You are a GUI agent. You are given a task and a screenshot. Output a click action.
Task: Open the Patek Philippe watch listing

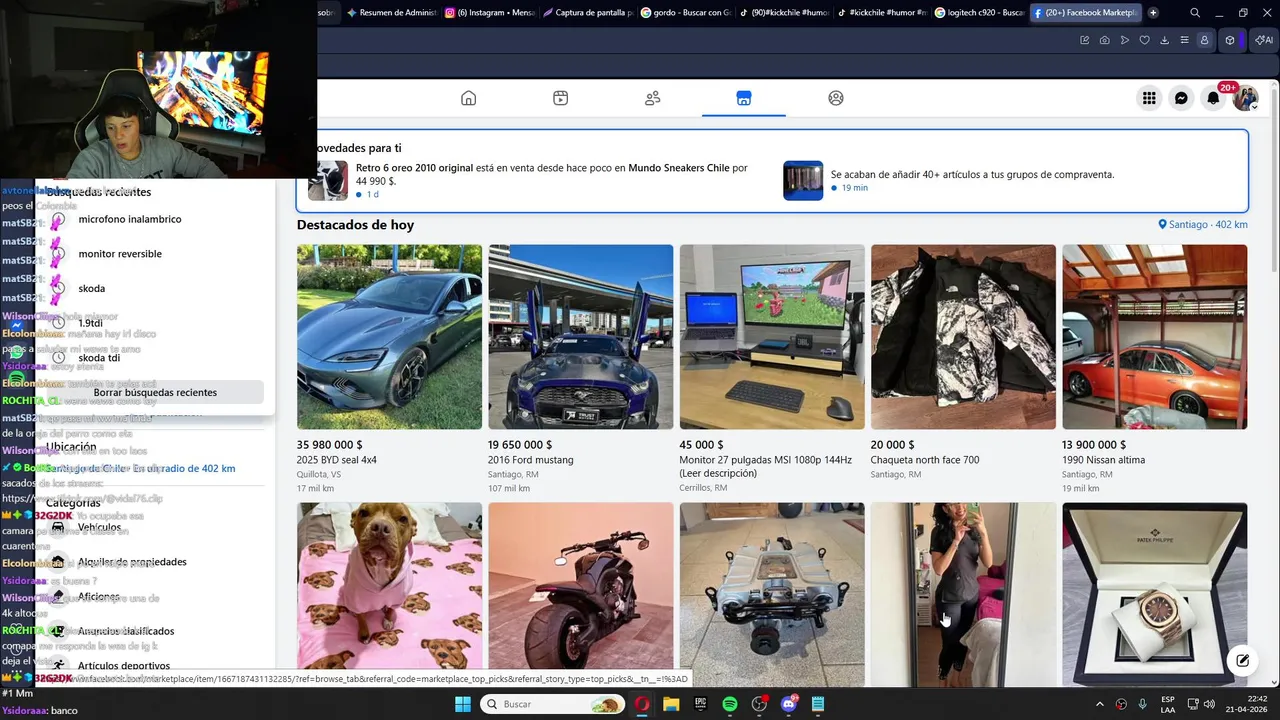tap(1155, 594)
